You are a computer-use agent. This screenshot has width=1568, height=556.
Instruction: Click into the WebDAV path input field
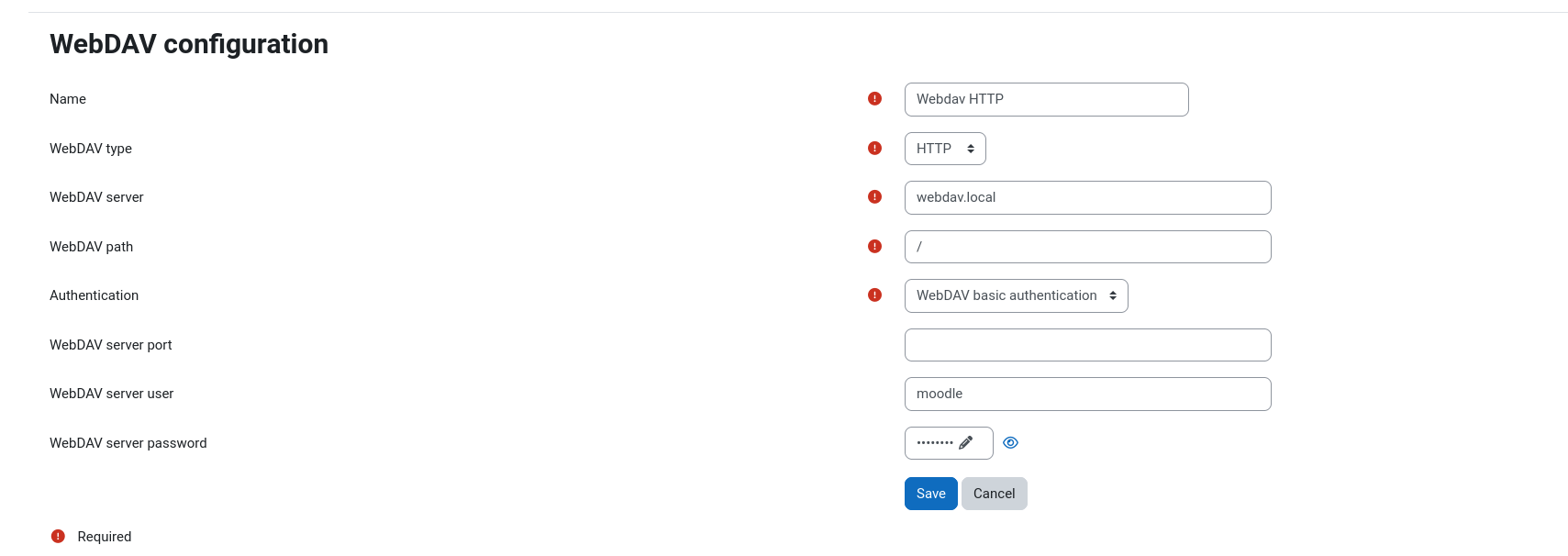[1087, 247]
